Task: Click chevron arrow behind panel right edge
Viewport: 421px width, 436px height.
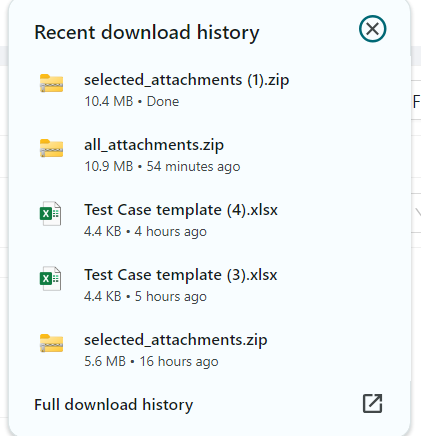Action: coord(418,212)
